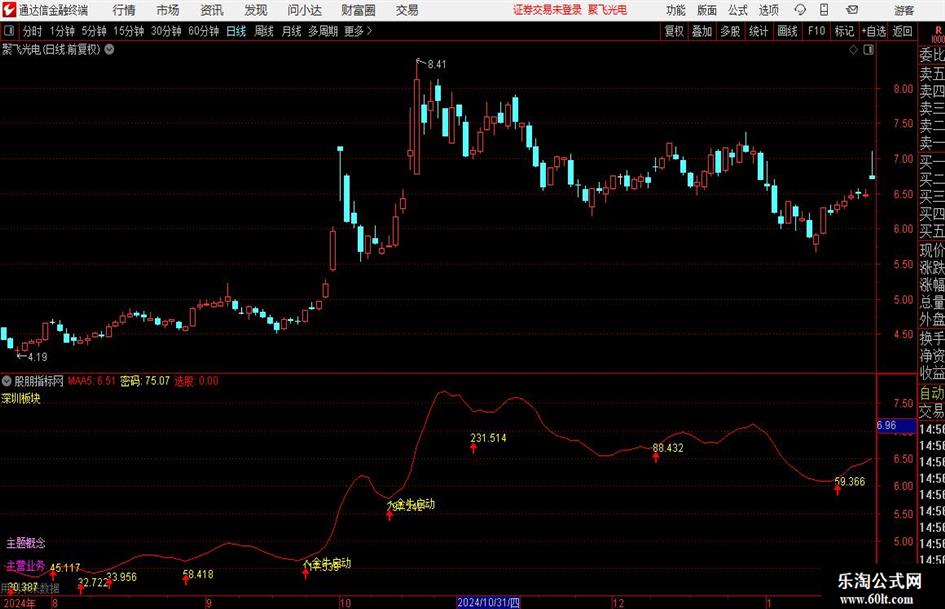
Task: Open the 行情 menu
Action: (124, 10)
